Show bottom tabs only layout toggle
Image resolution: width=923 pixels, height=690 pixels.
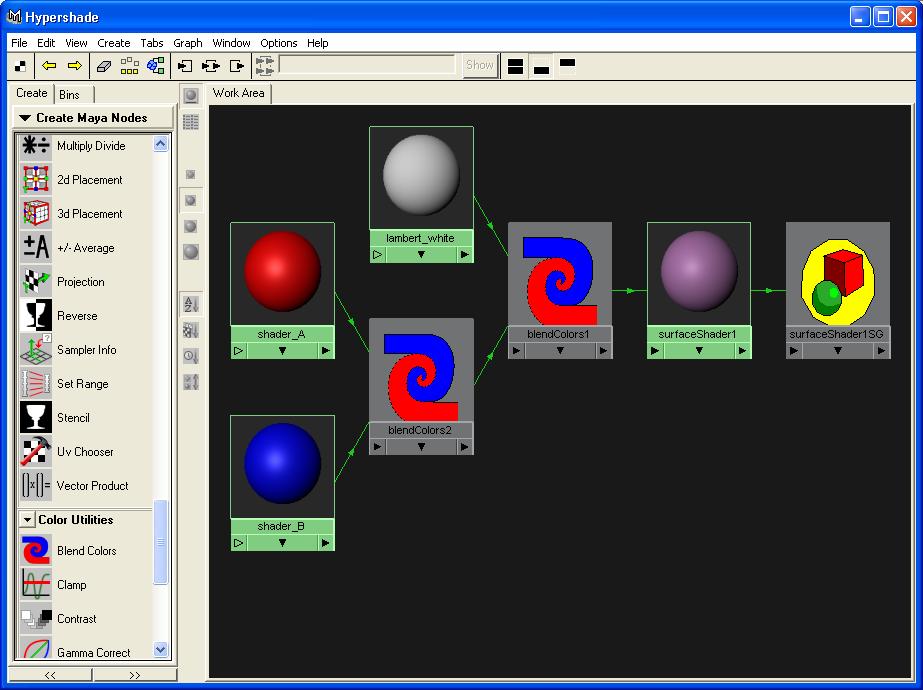[x=541, y=66]
